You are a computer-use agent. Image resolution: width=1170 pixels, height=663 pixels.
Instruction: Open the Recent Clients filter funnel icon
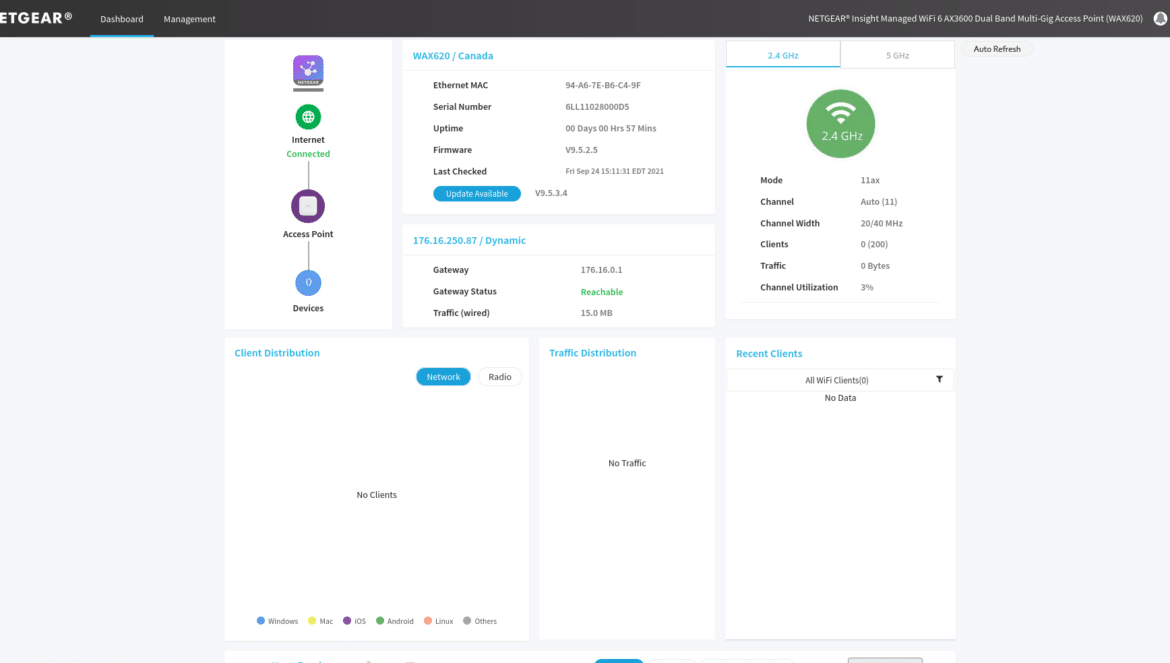coord(939,380)
